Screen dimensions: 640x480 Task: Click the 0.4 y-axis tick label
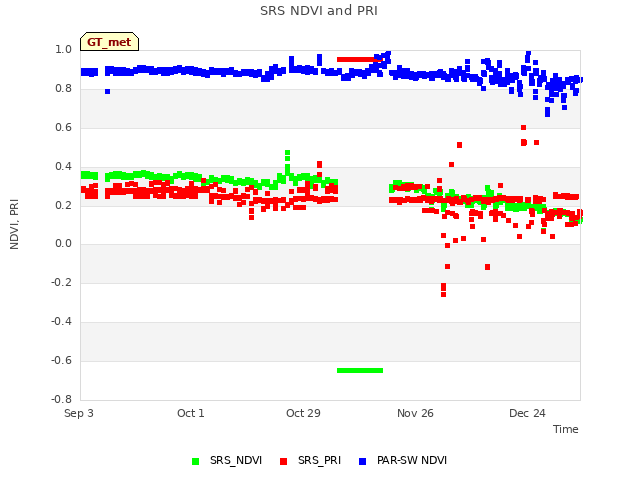(63, 166)
